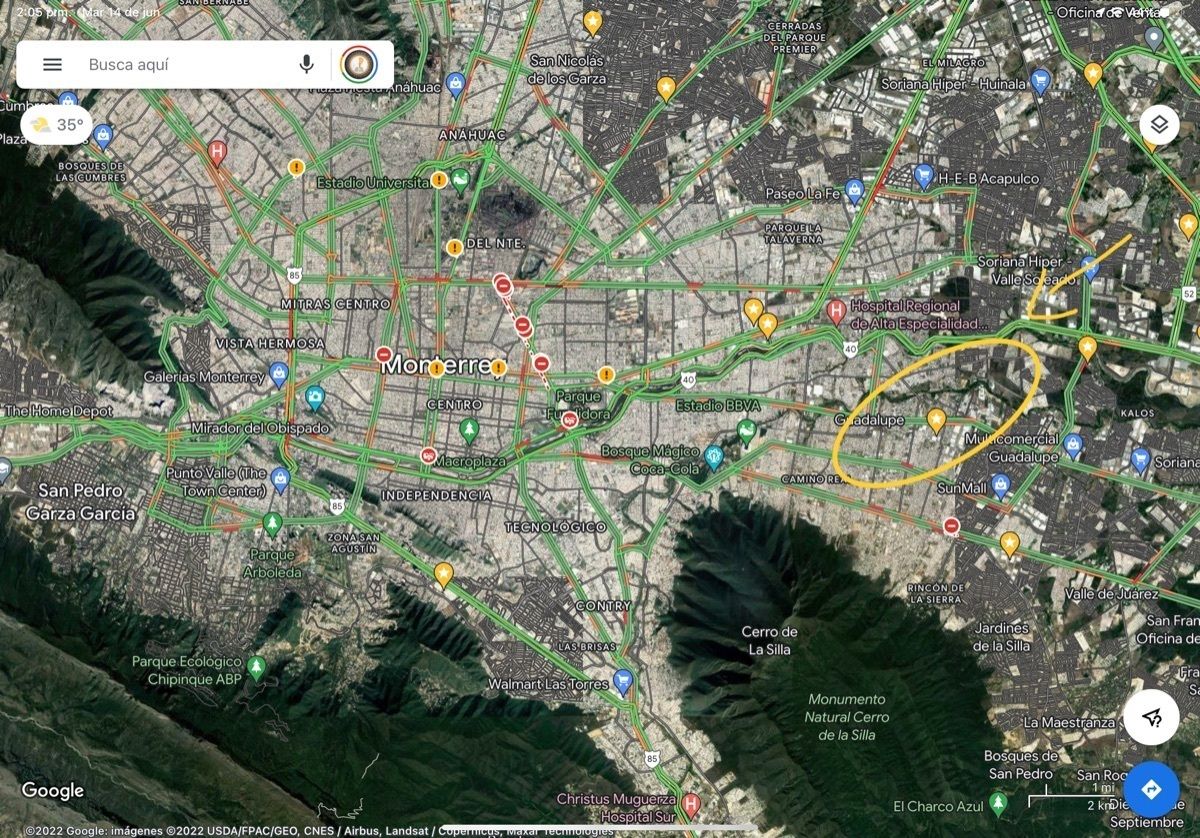
Task: Select the H-E-B Acapulco cart pin
Action: pyautogui.click(x=923, y=176)
